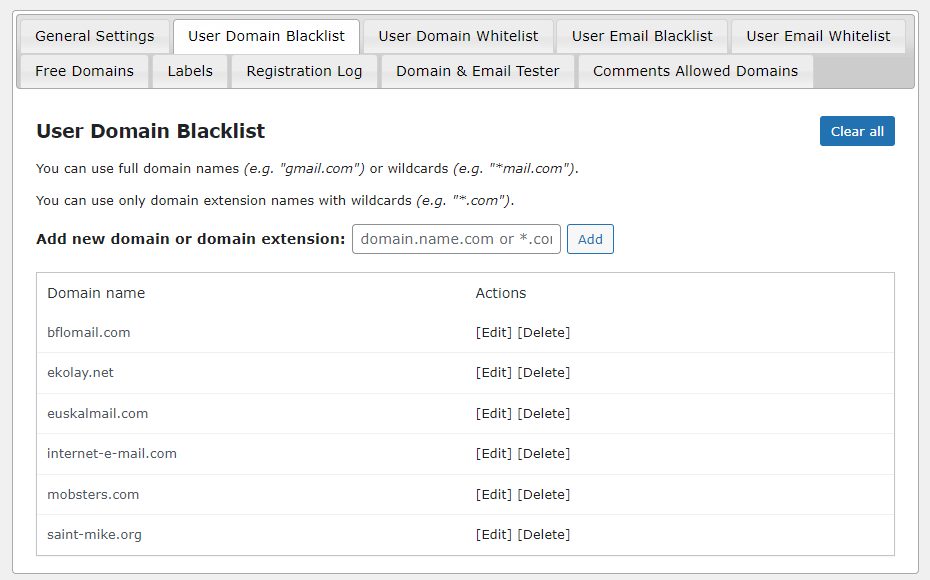The width and height of the screenshot is (930, 580).
Task: Open the User Email Blacklist tab
Action: pyautogui.click(x=642, y=36)
